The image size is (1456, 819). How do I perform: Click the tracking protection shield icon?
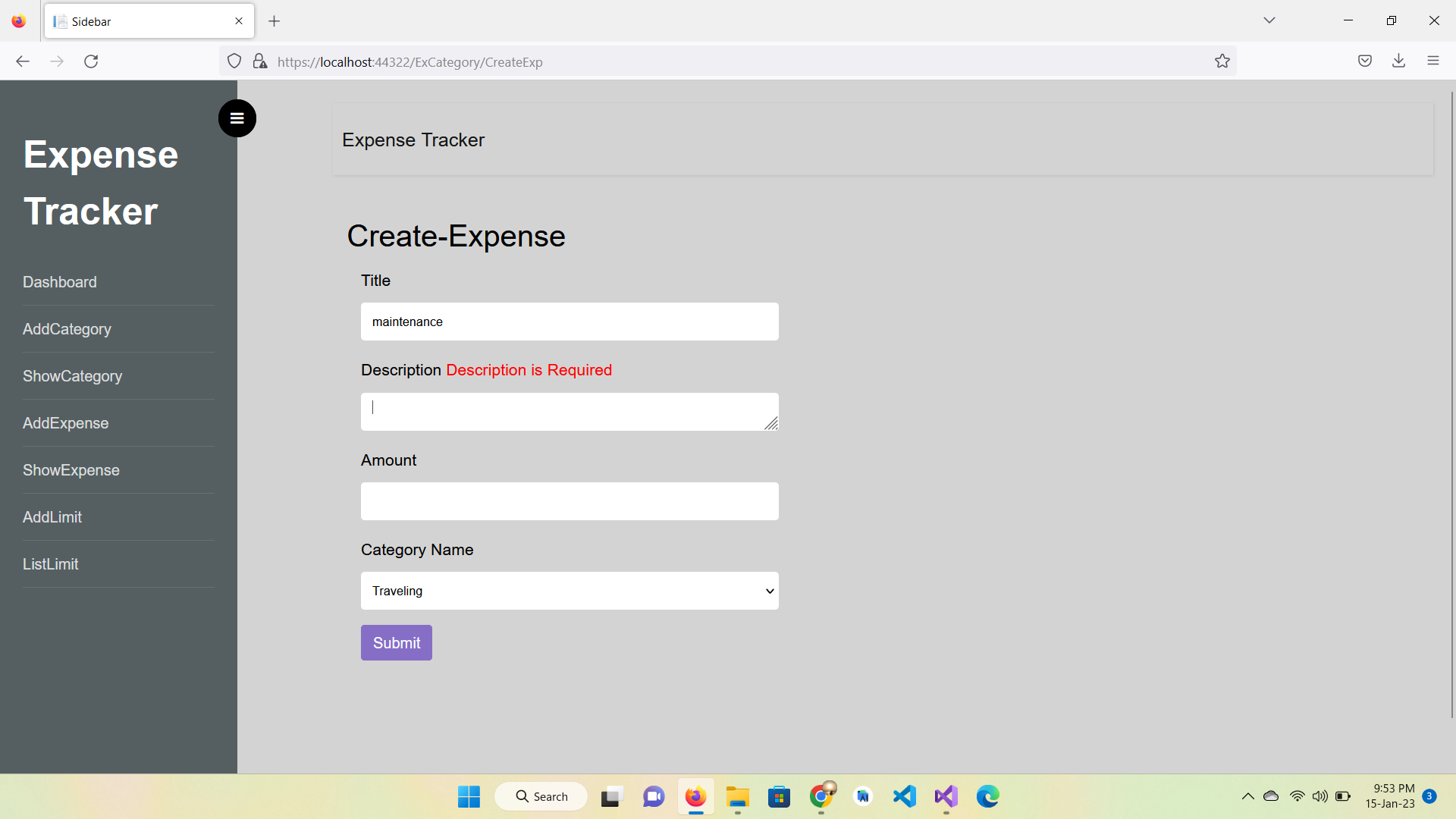234,61
